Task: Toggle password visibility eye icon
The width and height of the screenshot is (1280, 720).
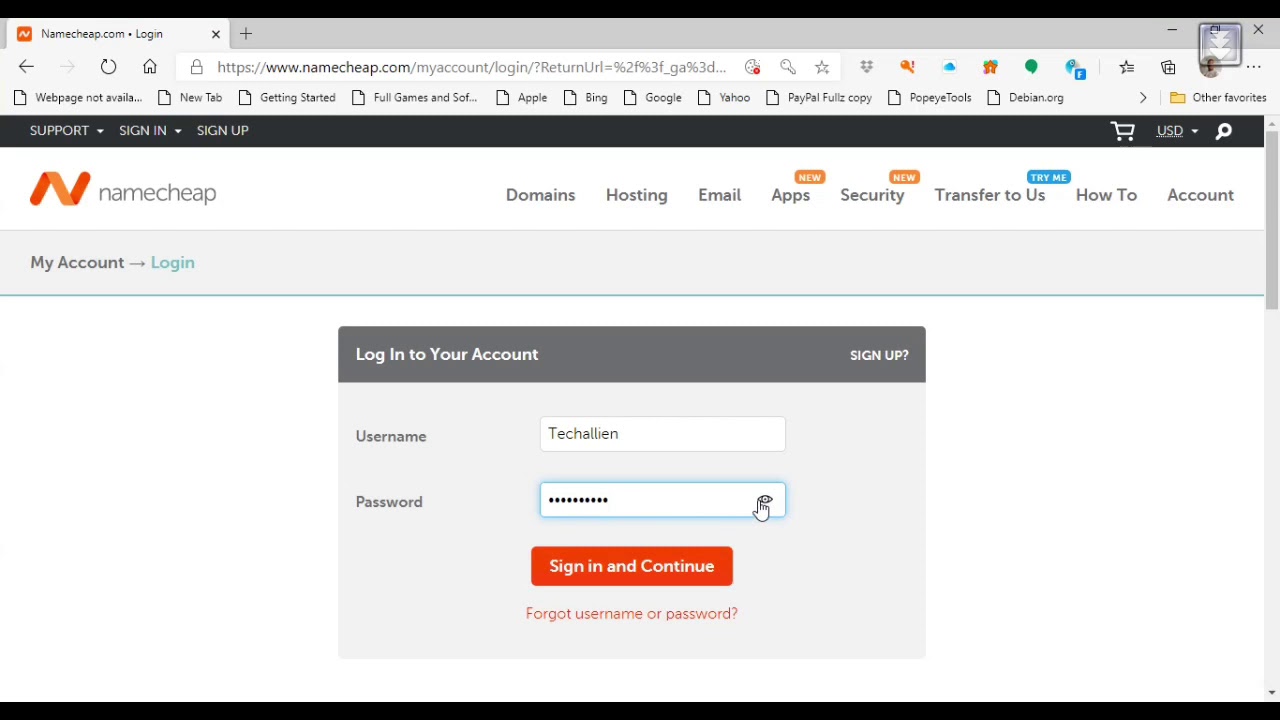Action: coord(765,501)
